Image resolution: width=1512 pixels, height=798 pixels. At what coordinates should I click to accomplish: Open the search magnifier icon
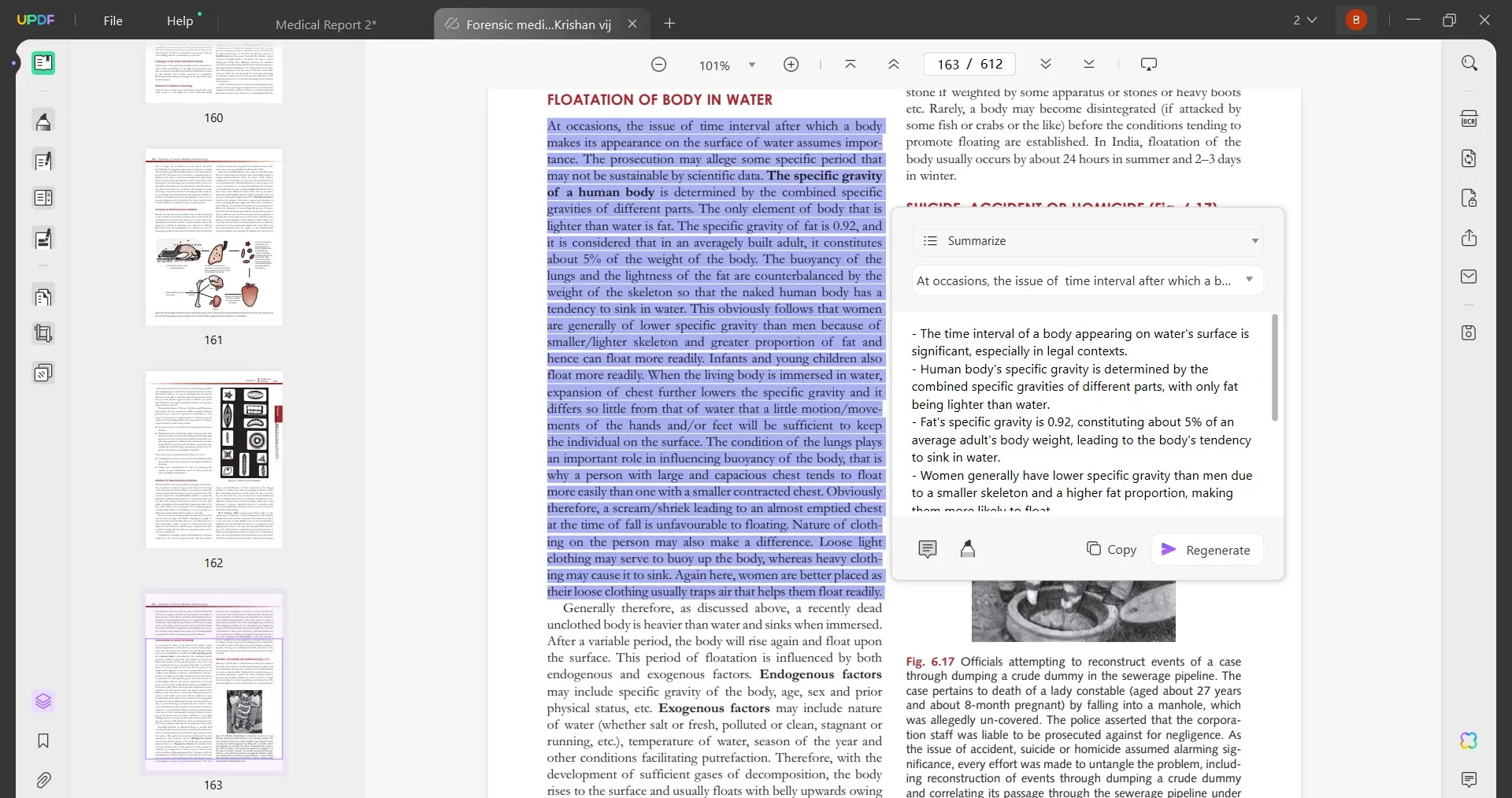[1469, 63]
